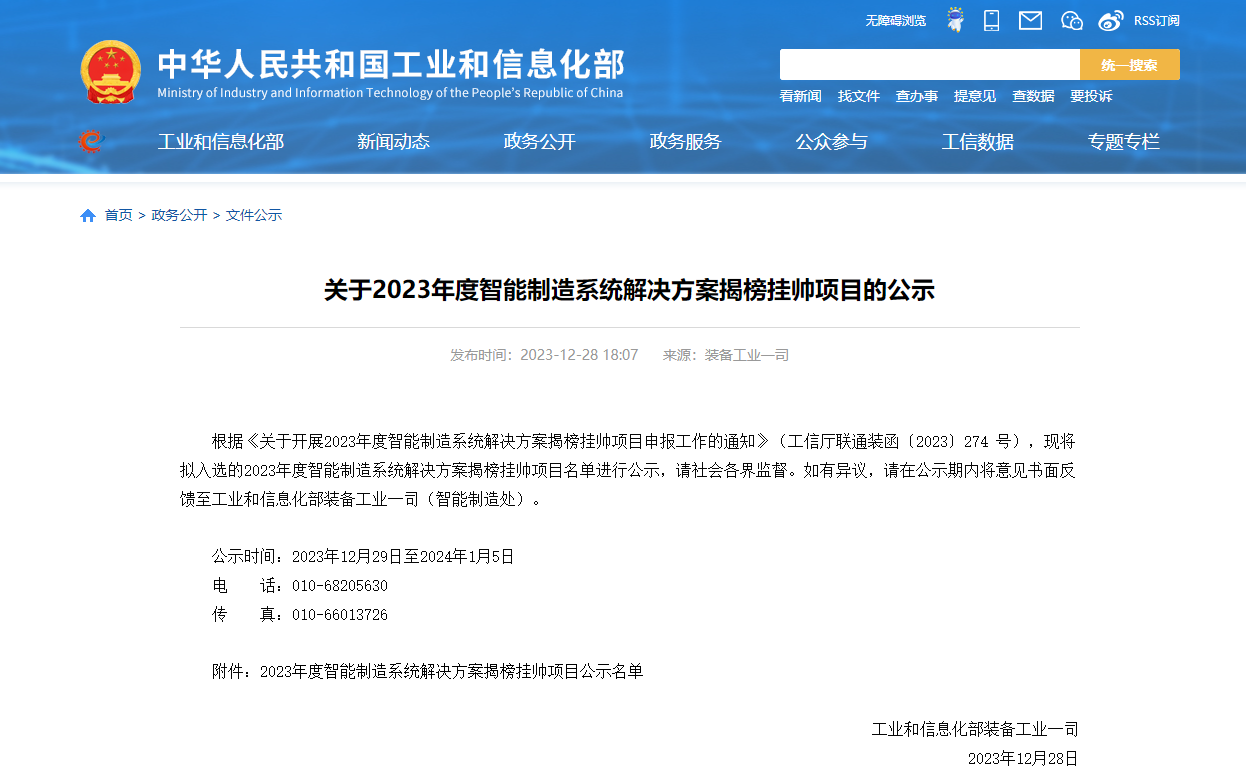
Task: Open 公众参与 in the main navigation
Action: [831, 142]
